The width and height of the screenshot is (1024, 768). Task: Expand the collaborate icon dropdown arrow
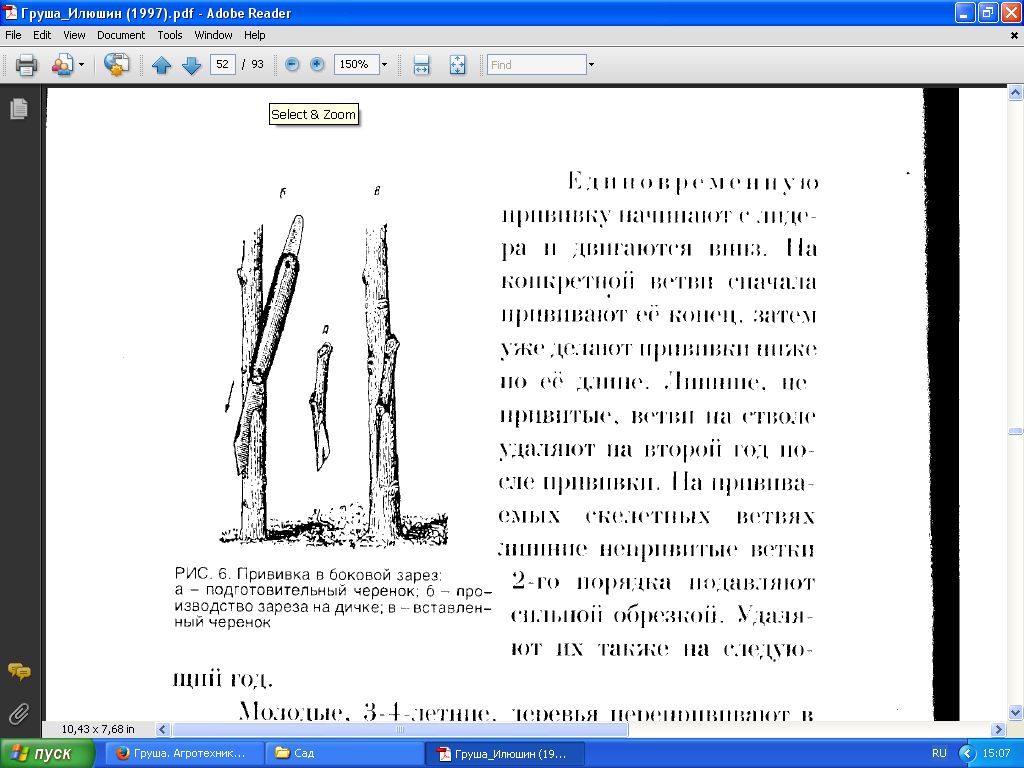point(82,65)
